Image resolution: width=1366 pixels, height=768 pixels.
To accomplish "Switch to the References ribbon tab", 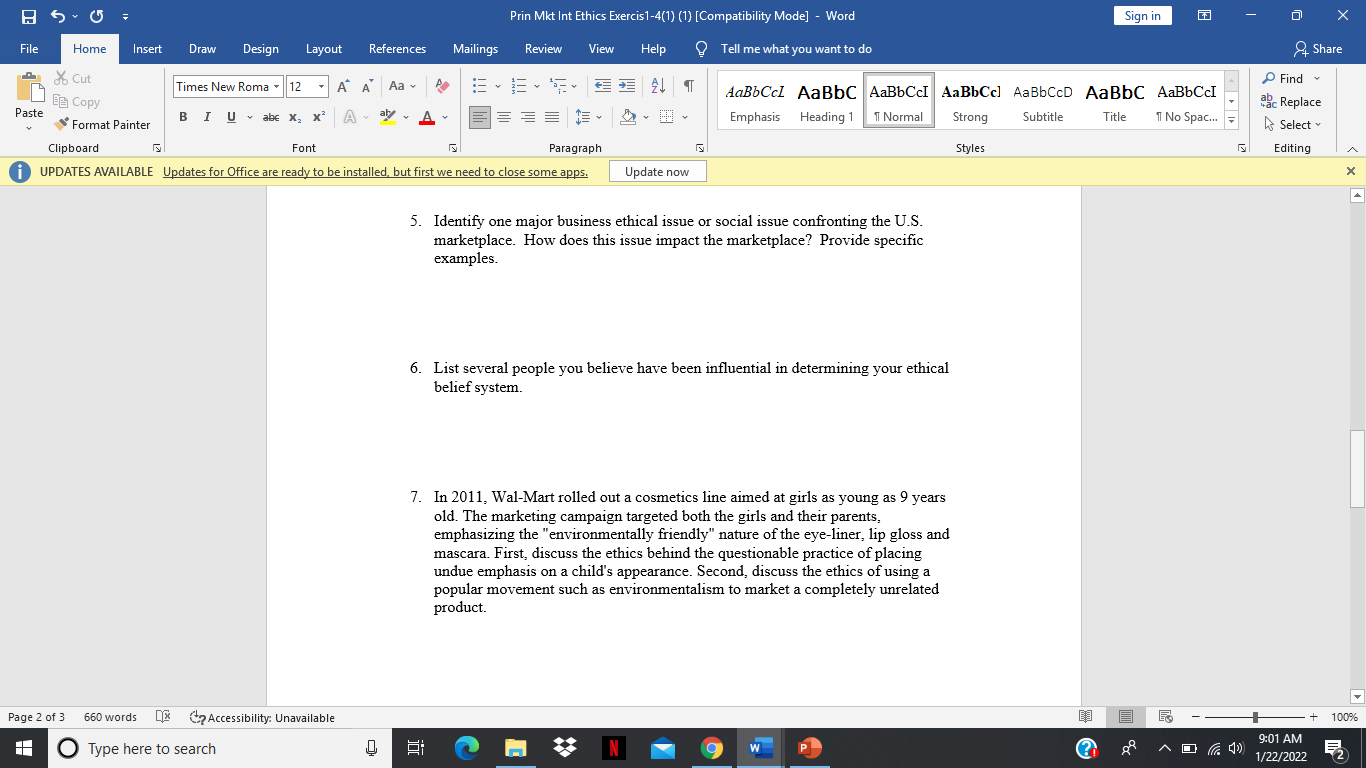I will [x=397, y=48].
